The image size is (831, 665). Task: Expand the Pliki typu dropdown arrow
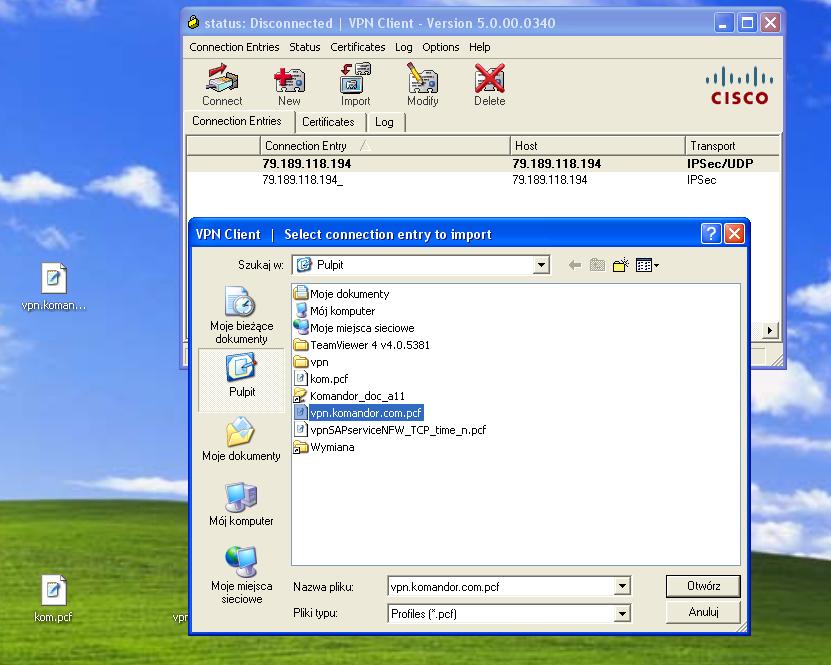tap(622, 614)
